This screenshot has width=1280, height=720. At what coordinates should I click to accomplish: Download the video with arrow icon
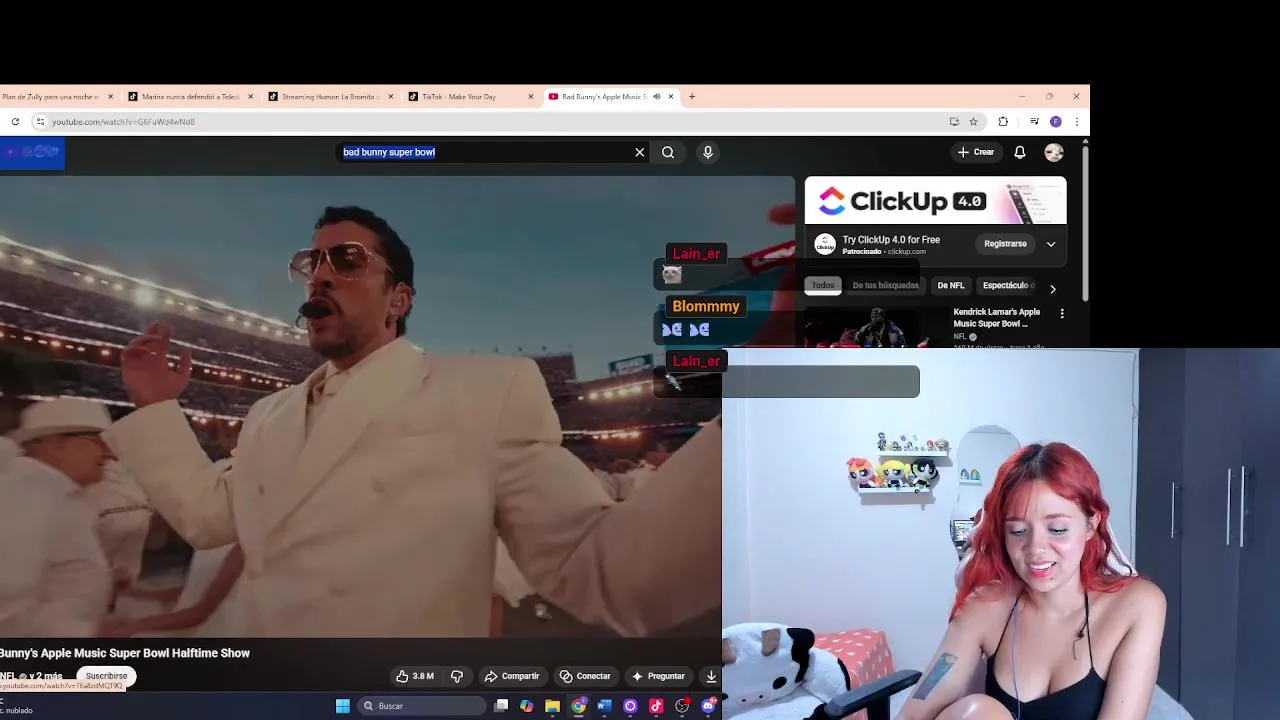tap(711, 676)
